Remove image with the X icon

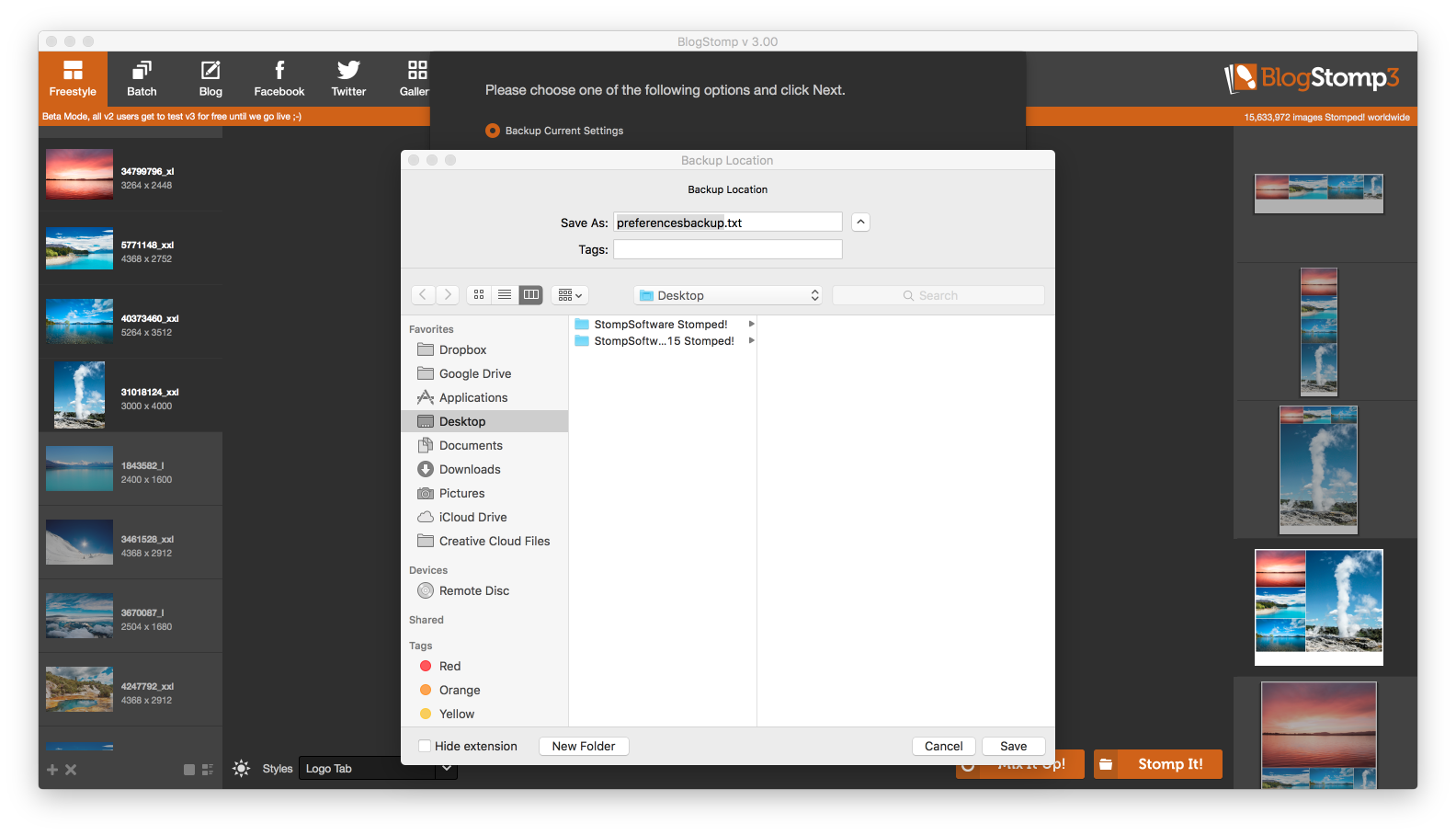tap(71, 770)
